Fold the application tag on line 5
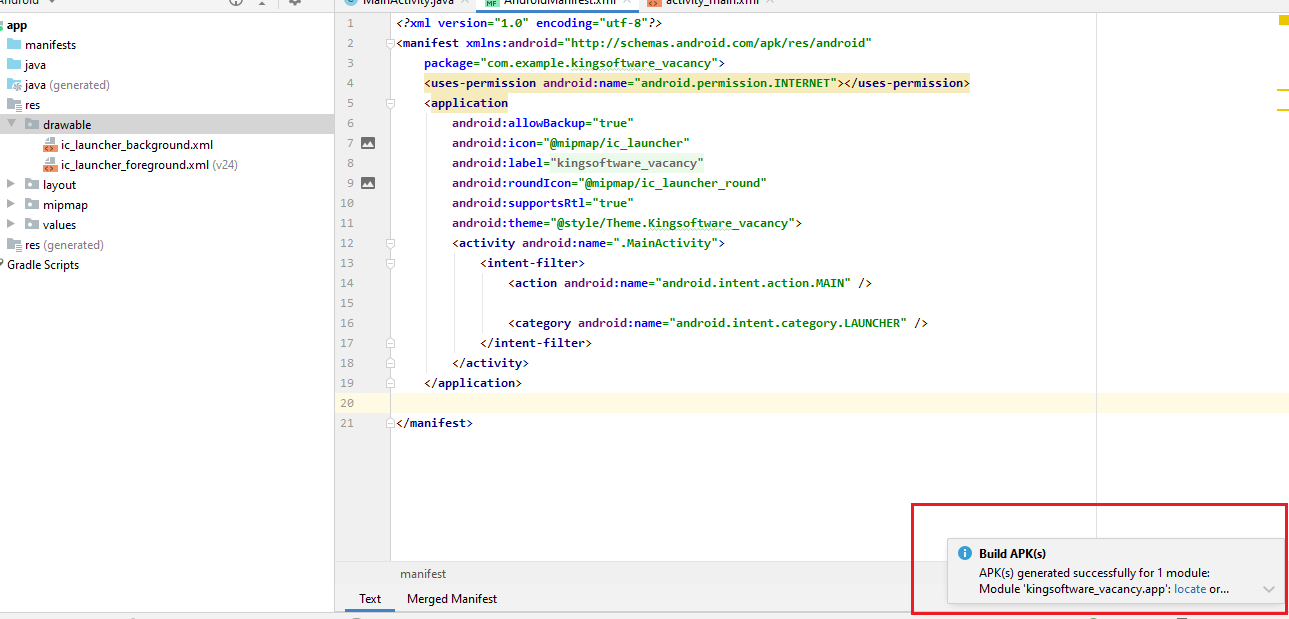 390,103
